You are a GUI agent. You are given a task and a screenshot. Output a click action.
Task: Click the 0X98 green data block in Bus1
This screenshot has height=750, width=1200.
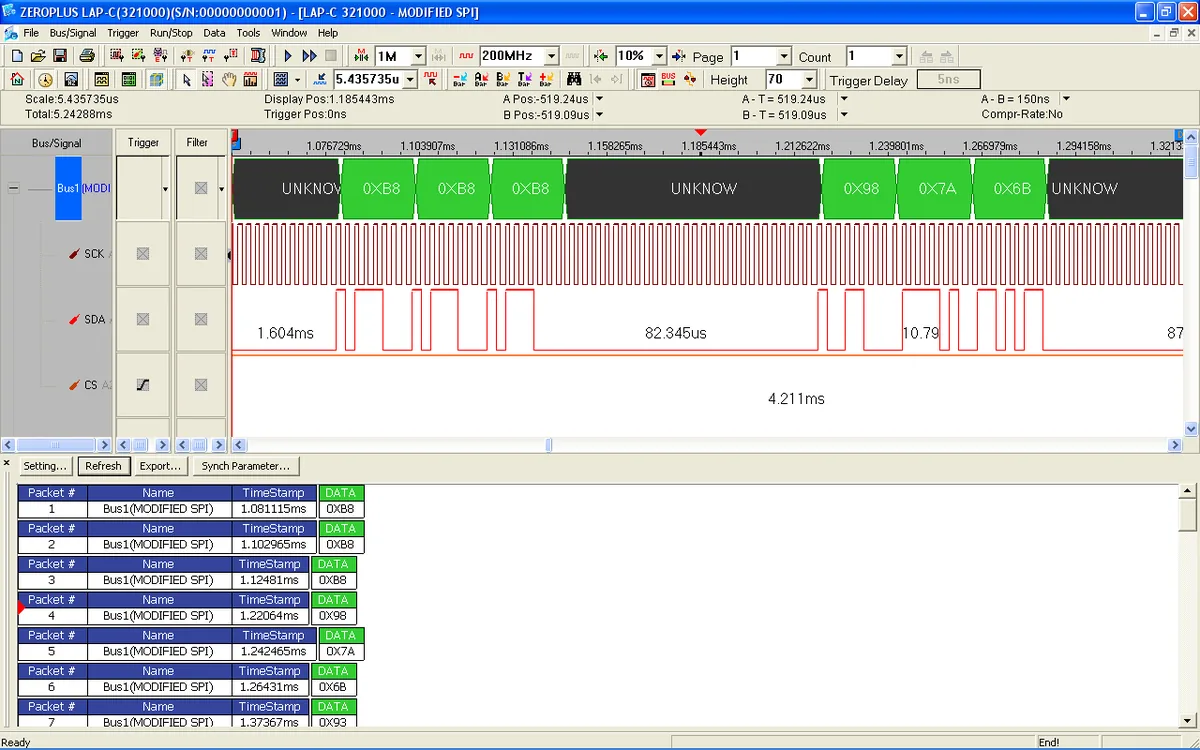(861, 188)
